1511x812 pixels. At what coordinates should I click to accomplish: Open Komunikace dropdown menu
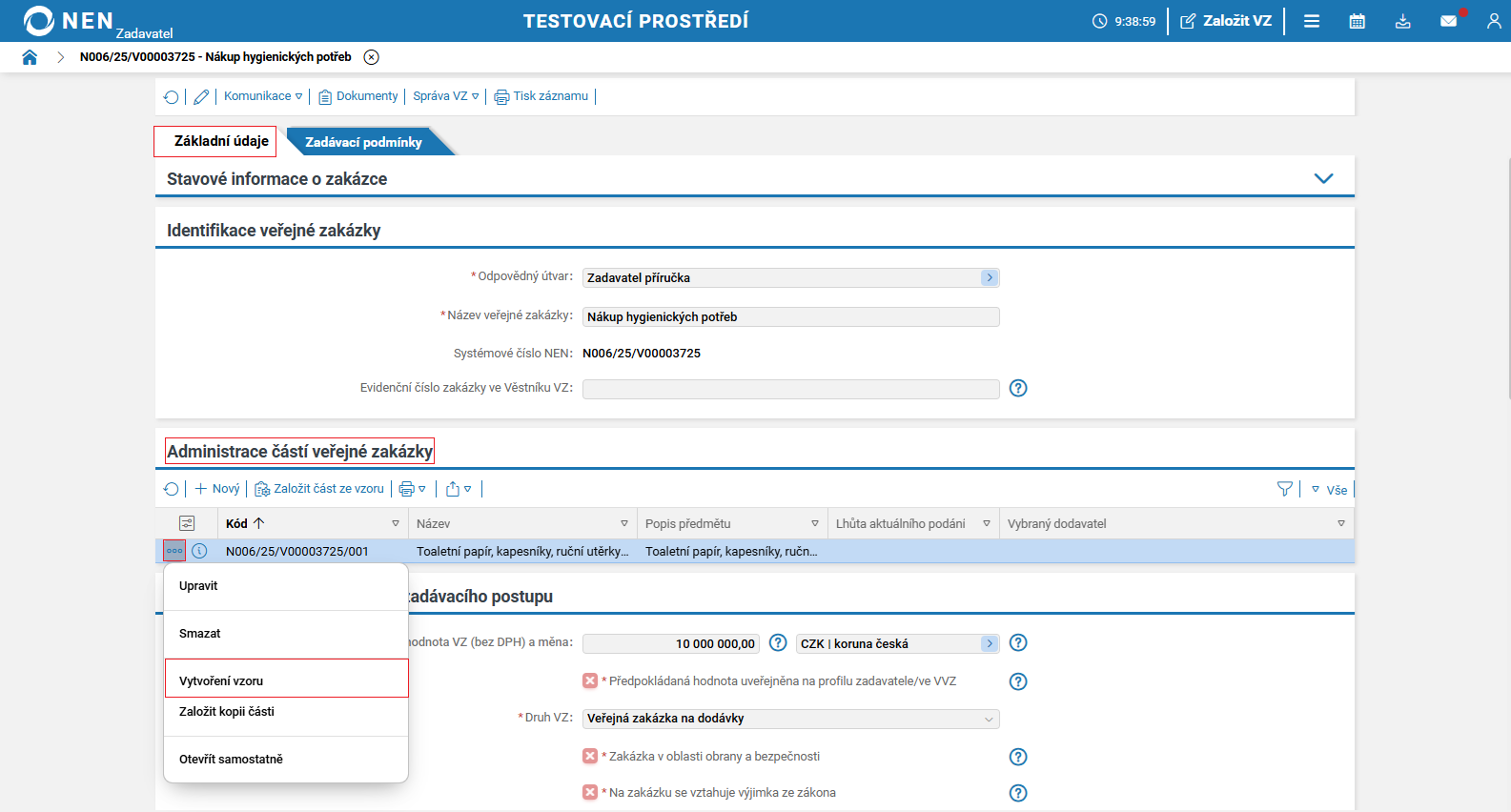point(263,96)
